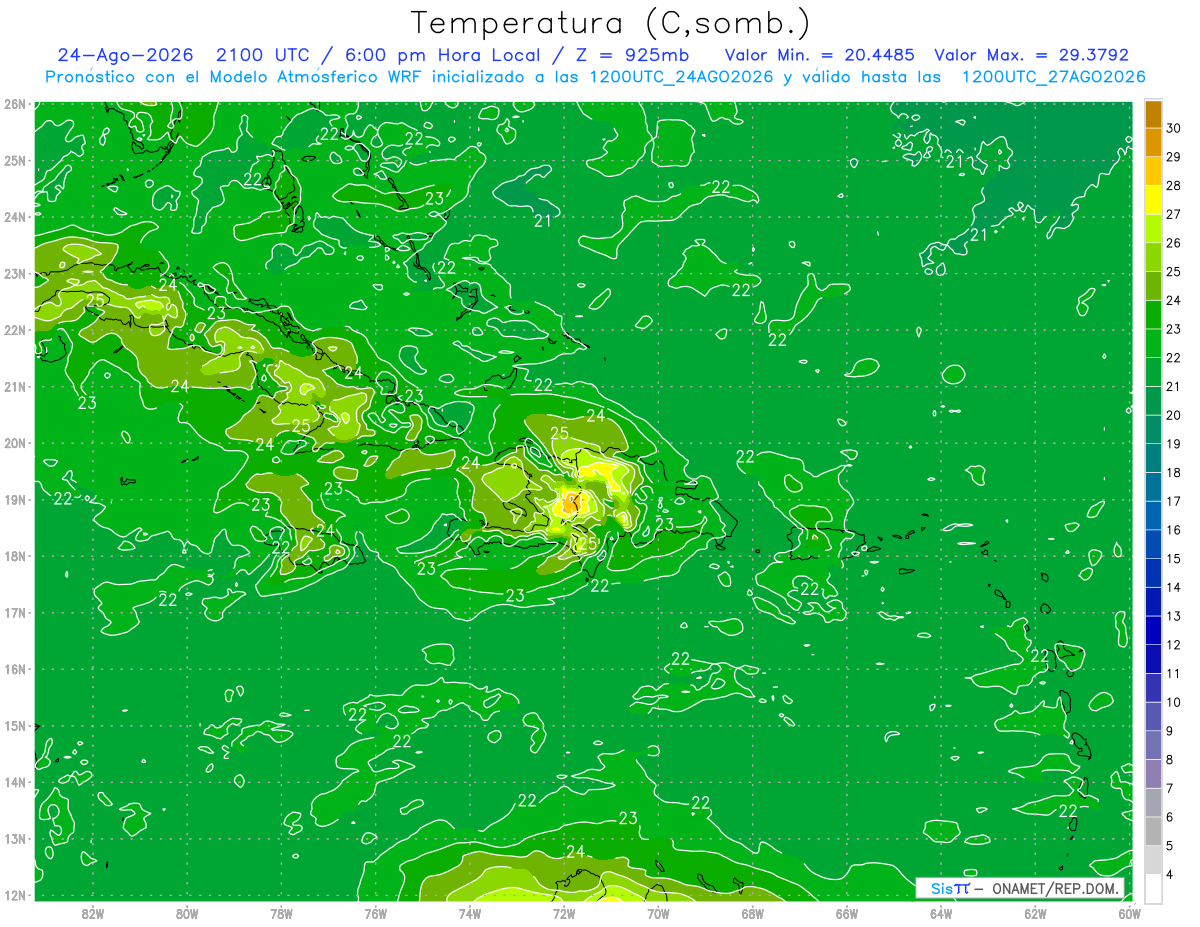Pick the lime colorbar segment between 26 and 27
This screenshot has height=927, width=1200.
click(1153, 229)
